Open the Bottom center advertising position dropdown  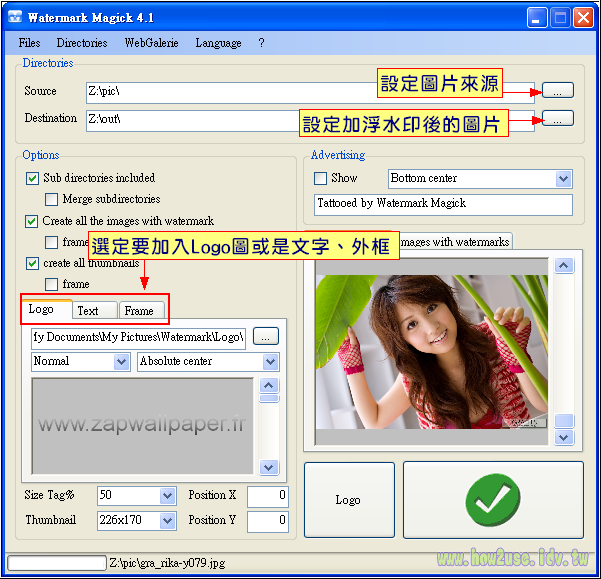563,179
